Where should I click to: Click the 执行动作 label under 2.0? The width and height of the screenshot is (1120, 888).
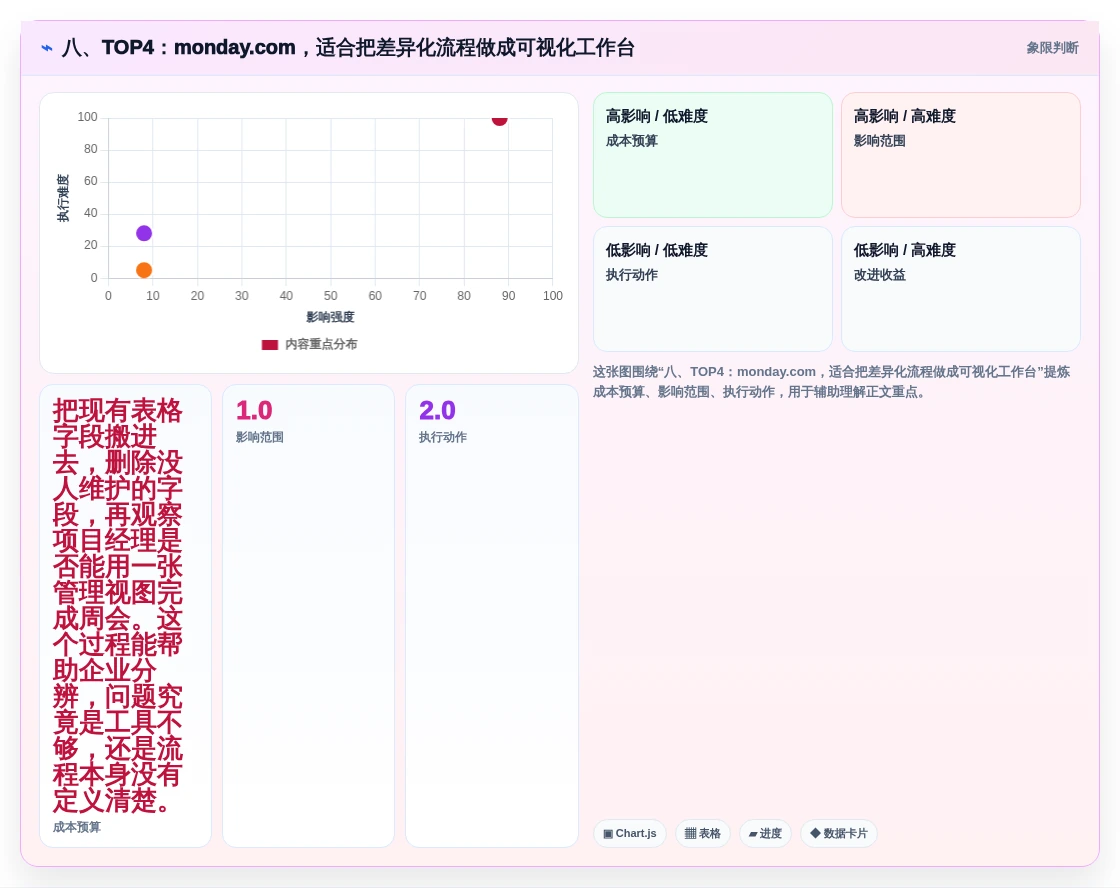pos(442,437)
